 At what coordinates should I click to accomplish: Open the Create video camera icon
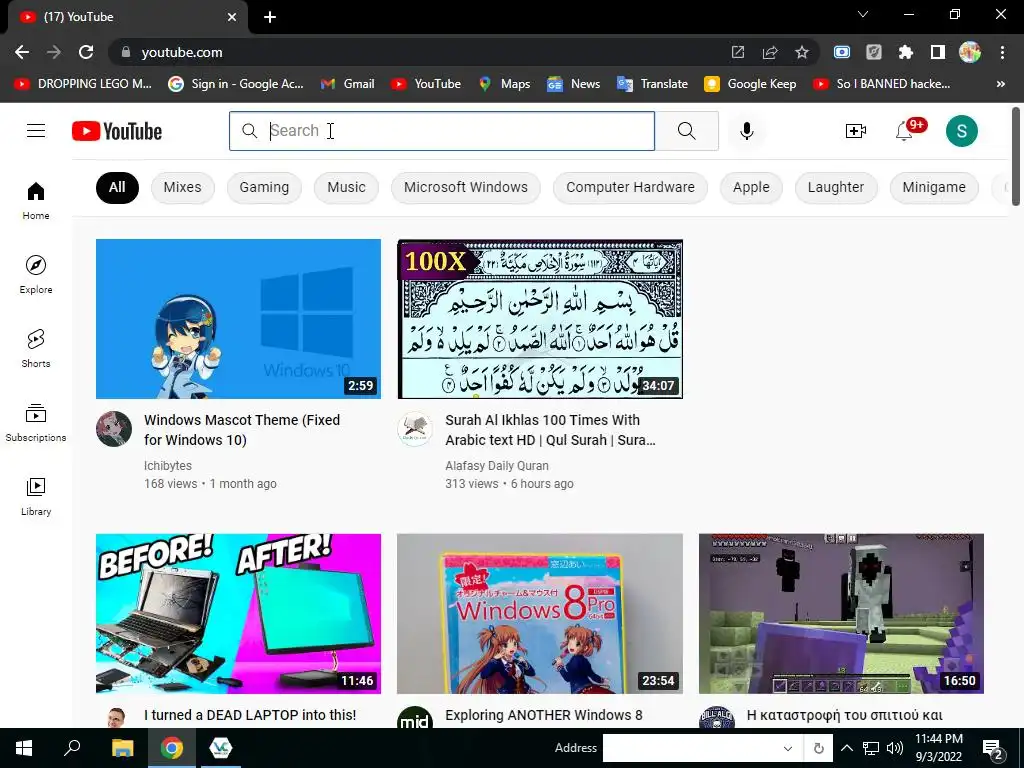pos(856,131)
